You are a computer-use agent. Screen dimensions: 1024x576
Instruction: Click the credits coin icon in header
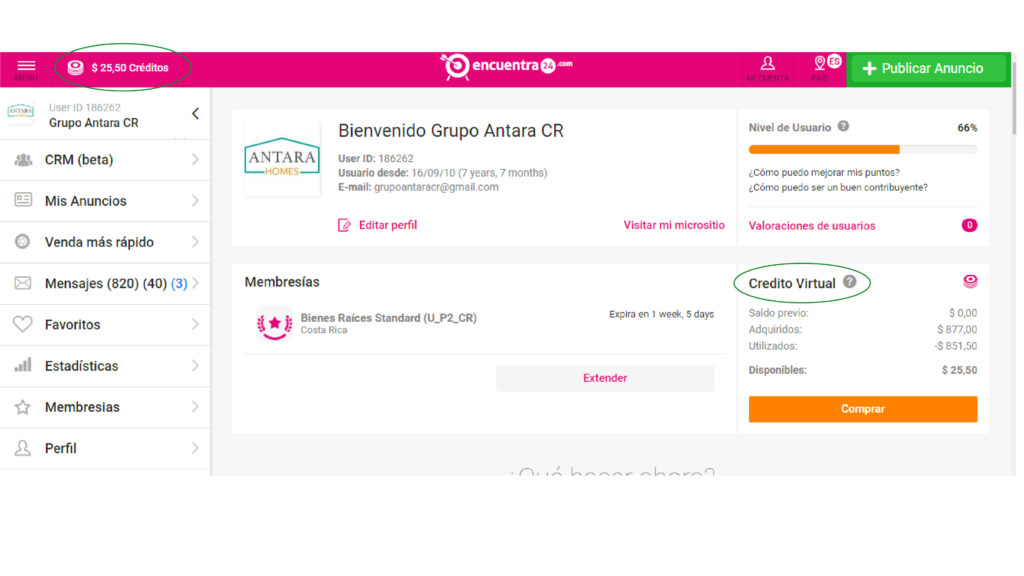point(76,68)
